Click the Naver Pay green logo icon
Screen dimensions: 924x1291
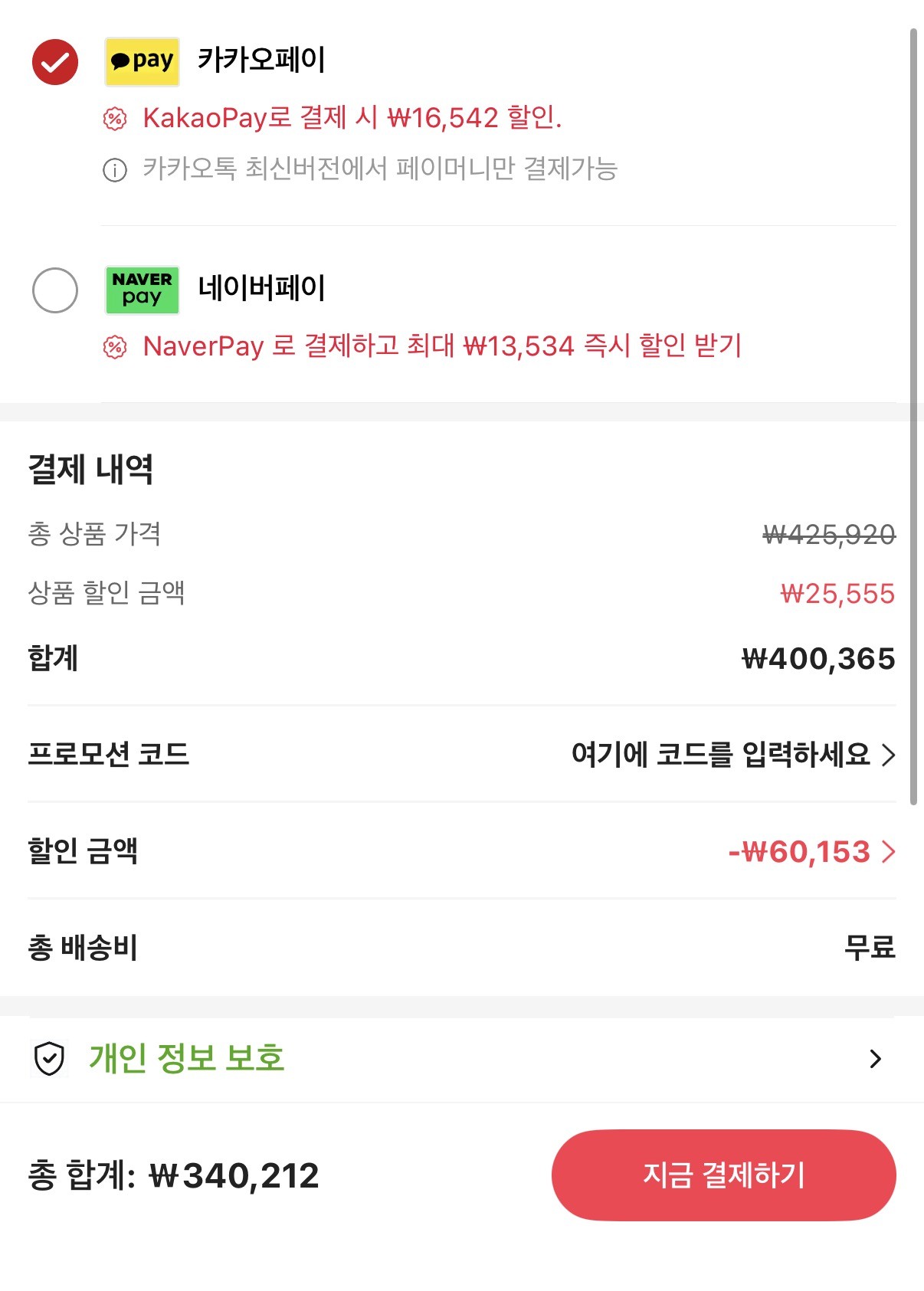click(x=142, y=290)
